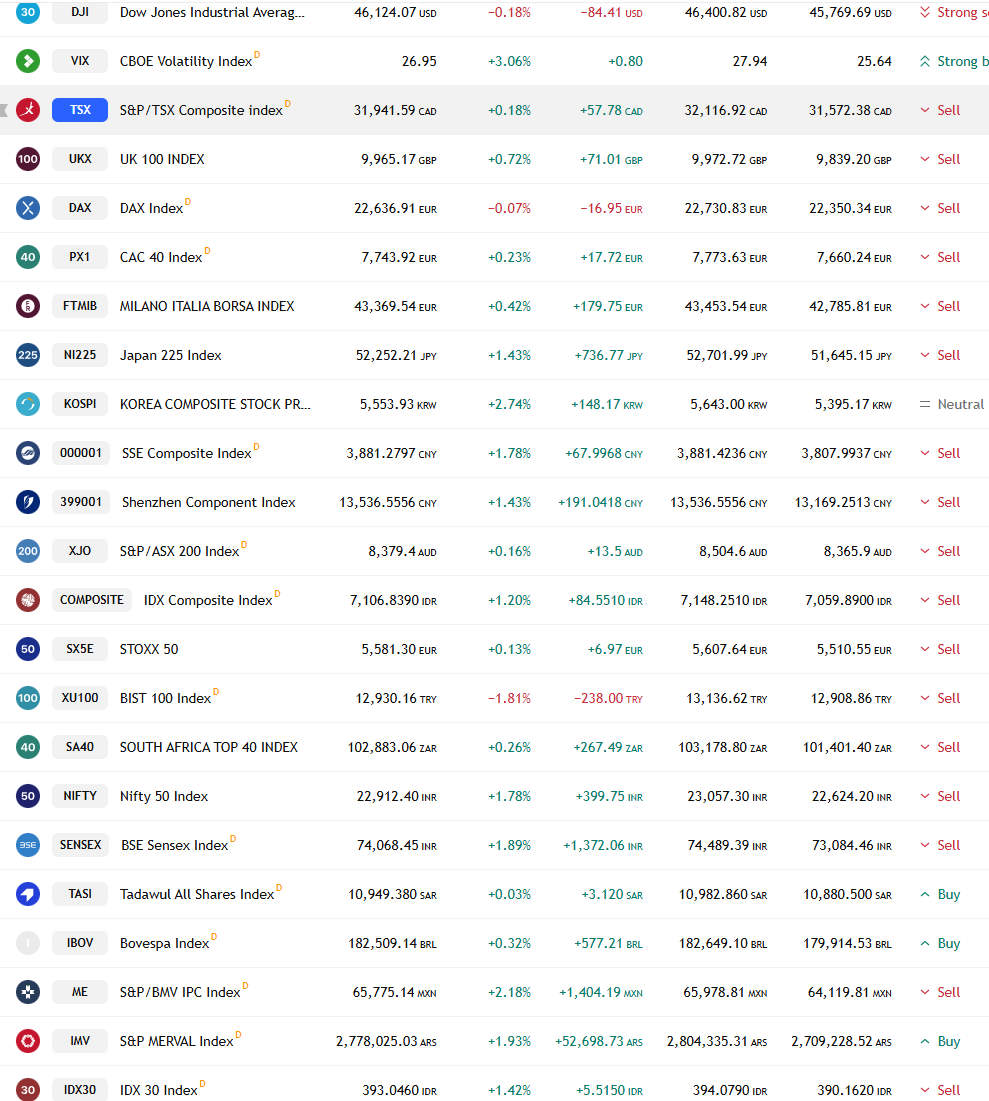
Task: Open Tadawul All Shares Index link
Action: 197,894
